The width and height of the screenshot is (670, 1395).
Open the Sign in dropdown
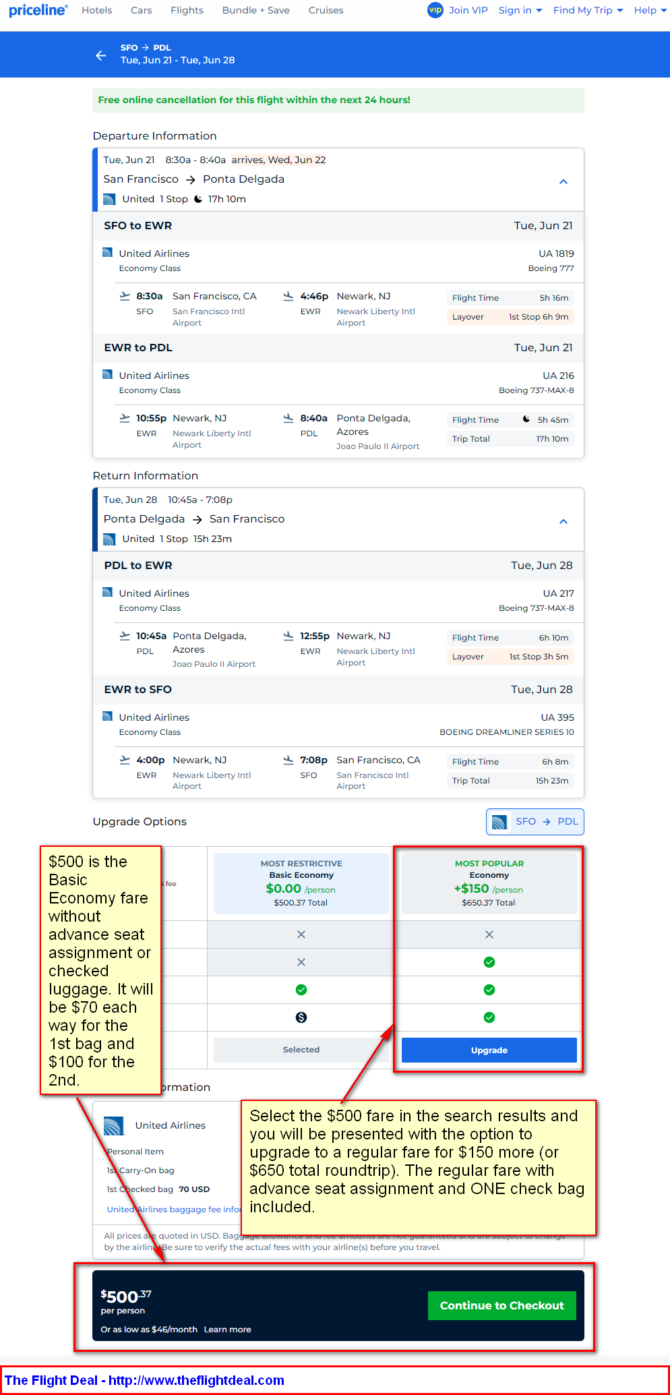point(520,10)
